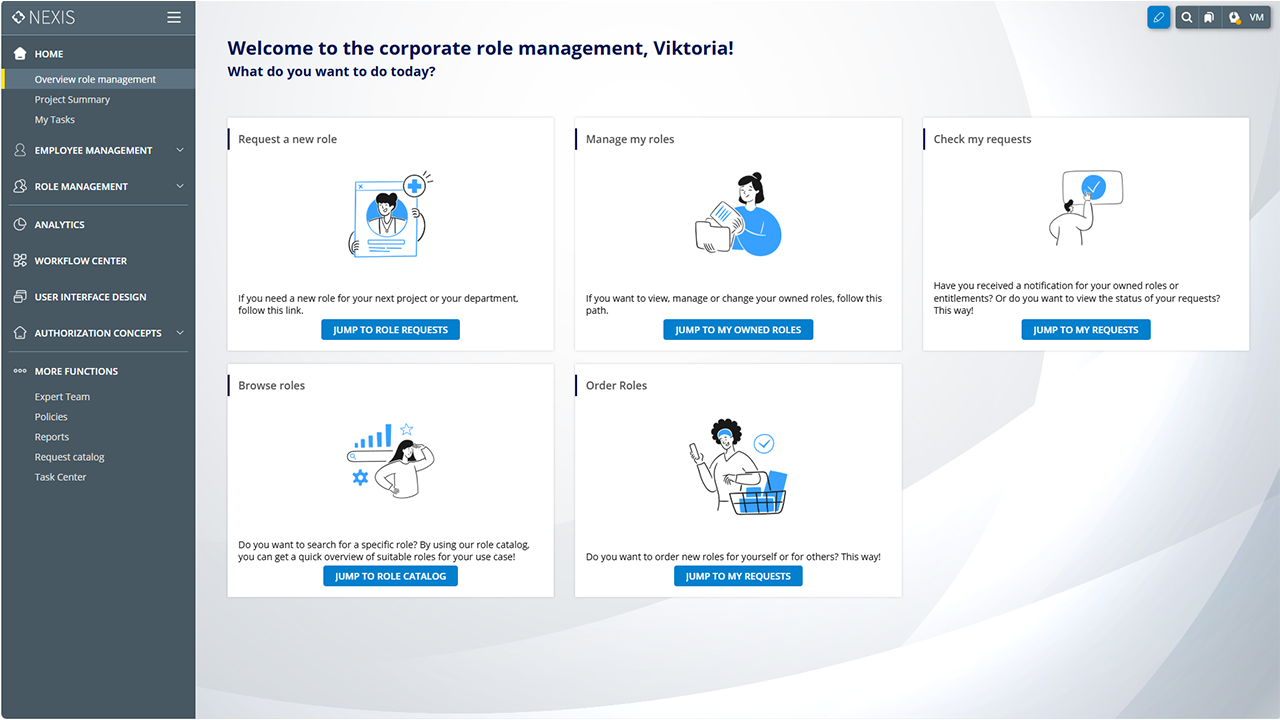1280x720 pixels.
Task: Open the bookmarks icon in the top bar
Action: (x=1209, y=17)
